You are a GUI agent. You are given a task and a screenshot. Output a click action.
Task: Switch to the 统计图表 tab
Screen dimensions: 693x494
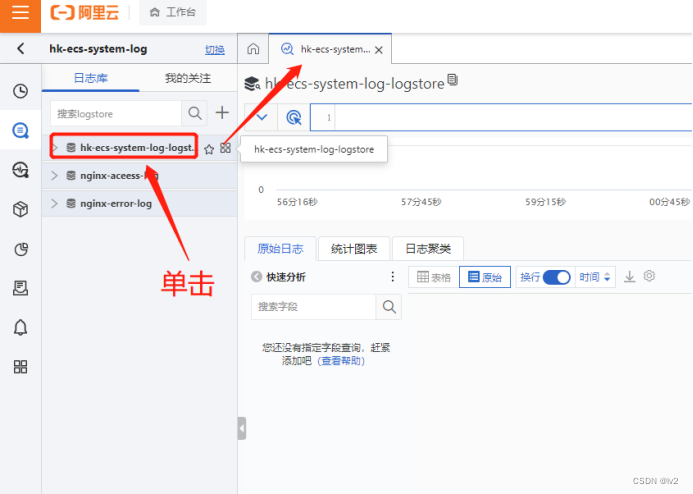pyautogui.click(x=354, y=249)
